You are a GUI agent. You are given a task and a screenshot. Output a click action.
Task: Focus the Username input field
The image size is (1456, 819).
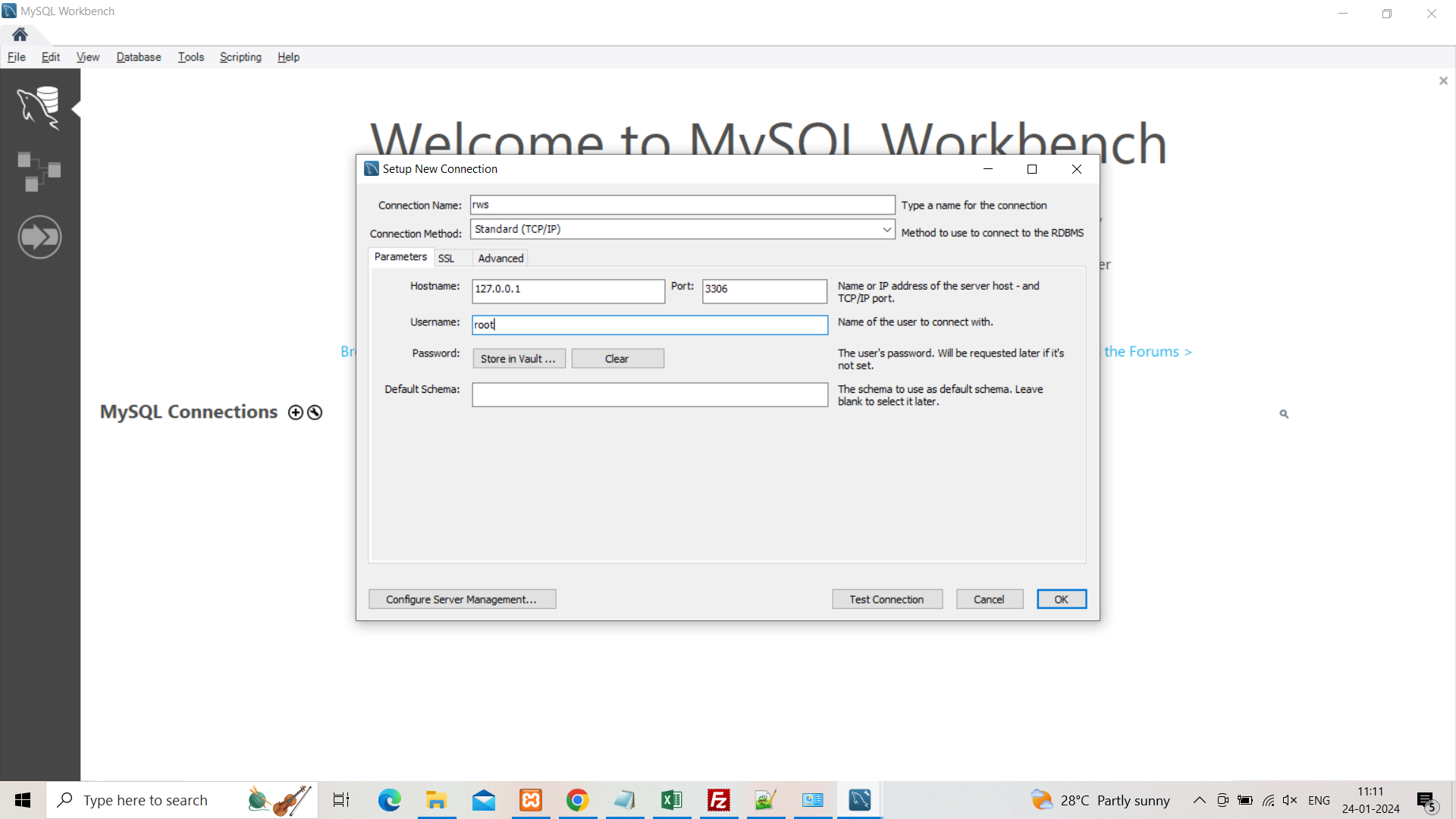[650, 325]
